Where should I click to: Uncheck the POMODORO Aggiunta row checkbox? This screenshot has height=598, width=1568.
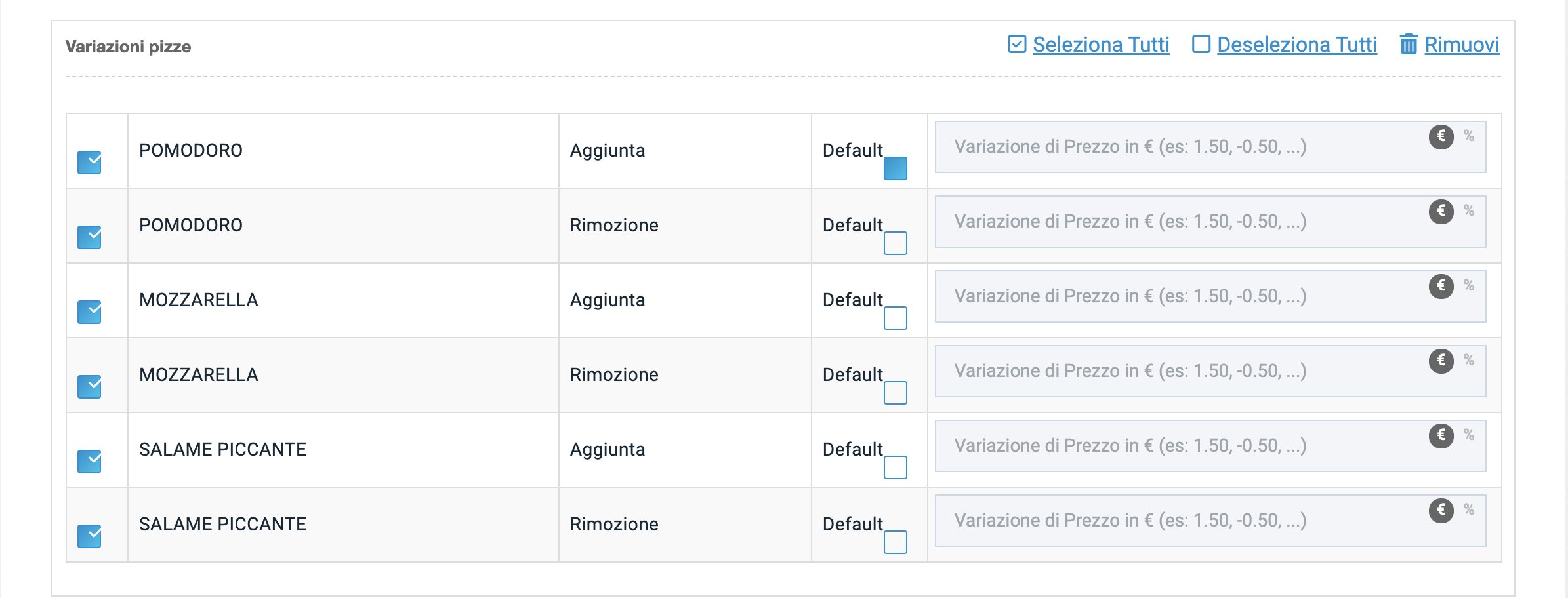click(89, 163)
